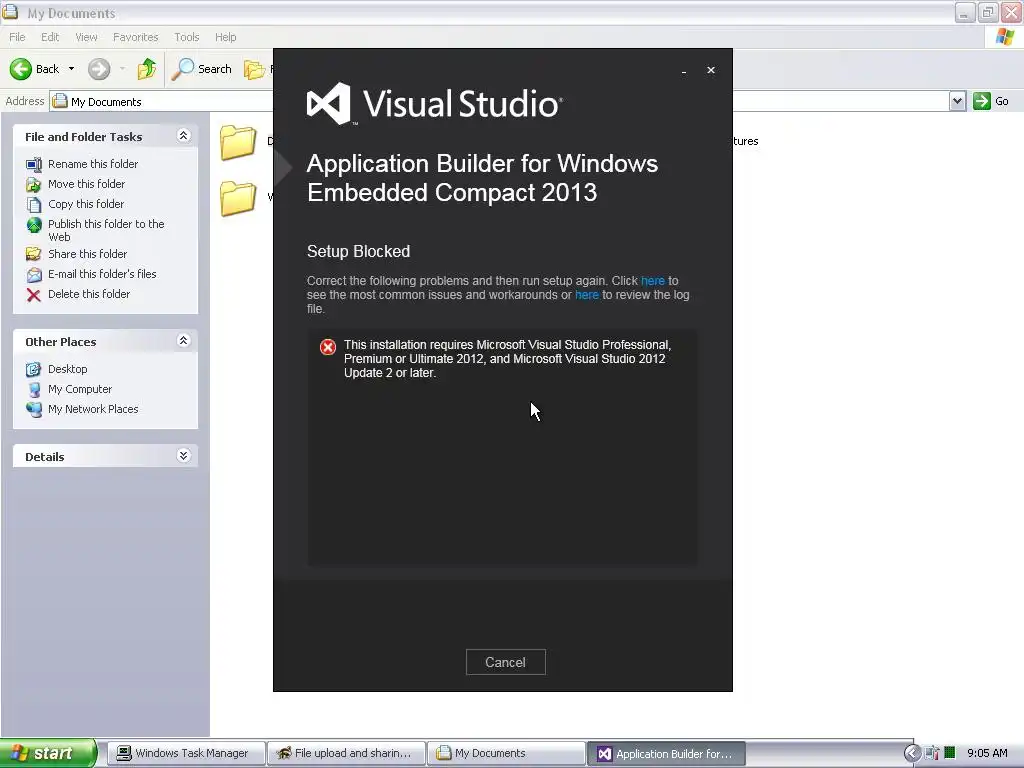Screen dimensions: 1024x768
Task: Click the Windows Start button
Action: (x=48, y=754)
